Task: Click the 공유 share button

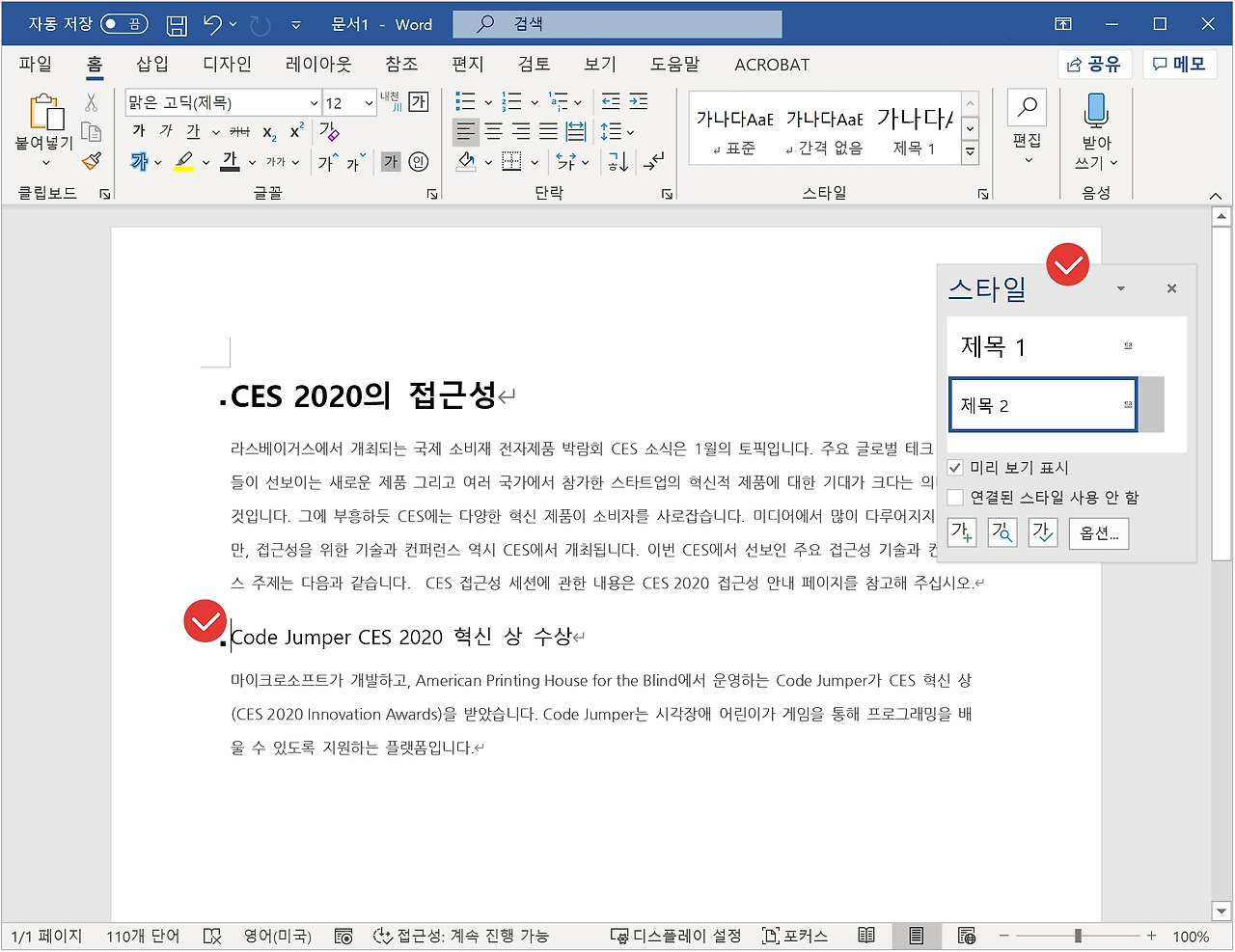Action: pos(1094,65)
